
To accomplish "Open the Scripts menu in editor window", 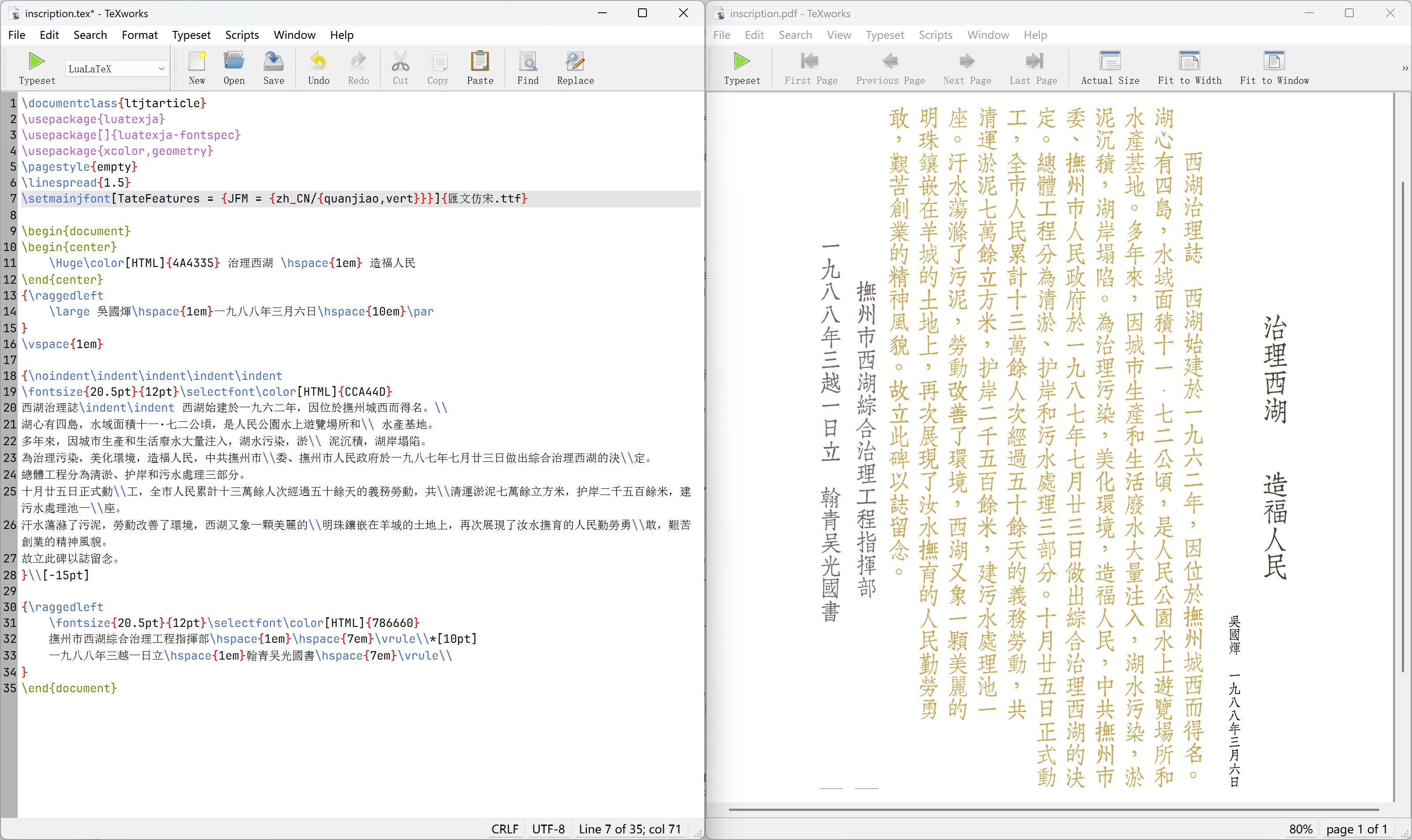I will [x=242, y=35].
